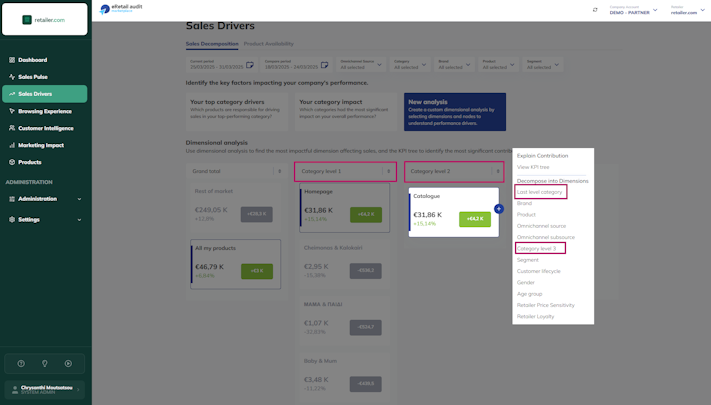Switch to the Product Availability tab
This screenshot has height=405, width=711.
[268, 44]
